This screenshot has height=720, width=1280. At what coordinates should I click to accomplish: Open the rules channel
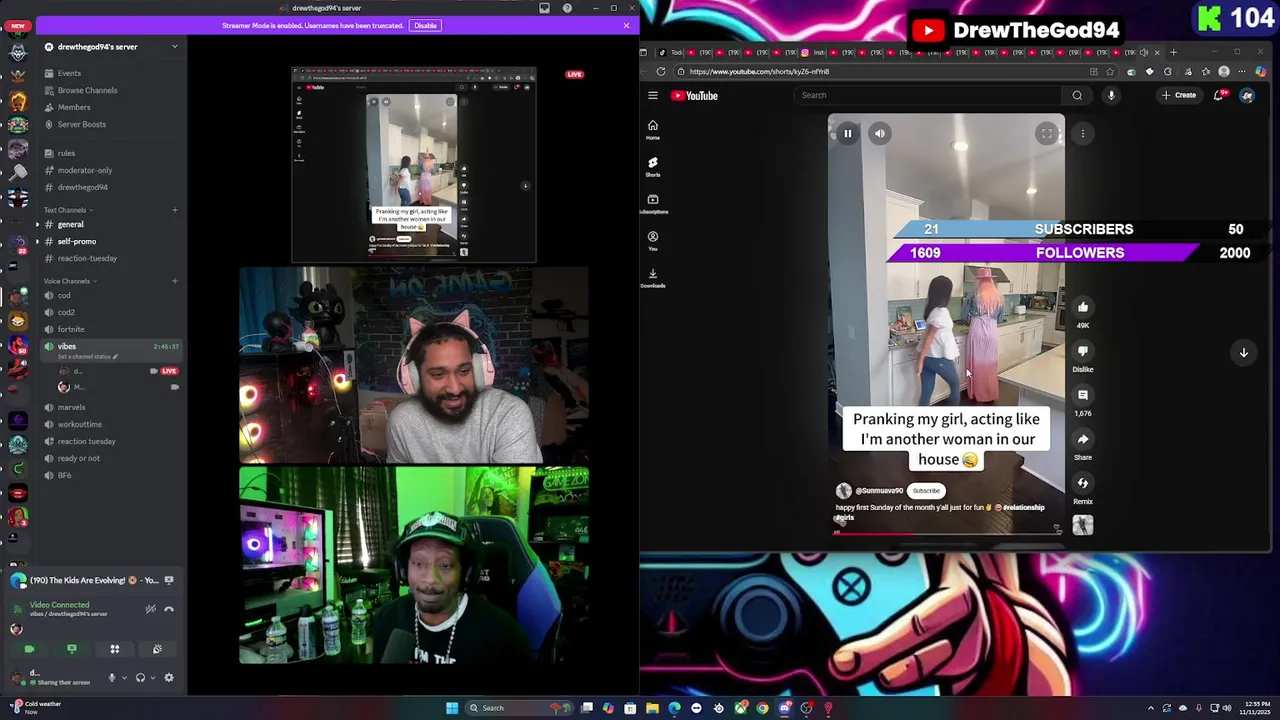pos(66,153)
